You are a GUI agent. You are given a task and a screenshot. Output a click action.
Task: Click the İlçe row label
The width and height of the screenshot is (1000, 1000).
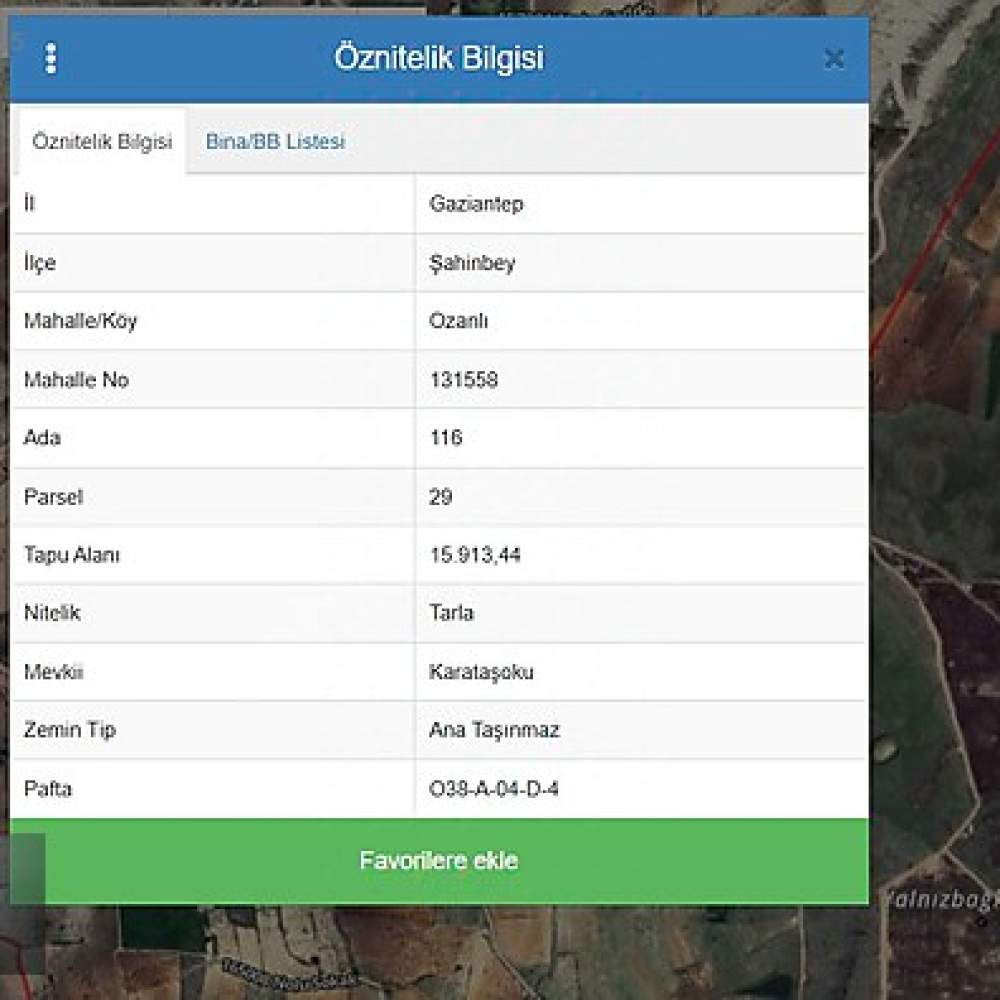click(x=40, y=263)
